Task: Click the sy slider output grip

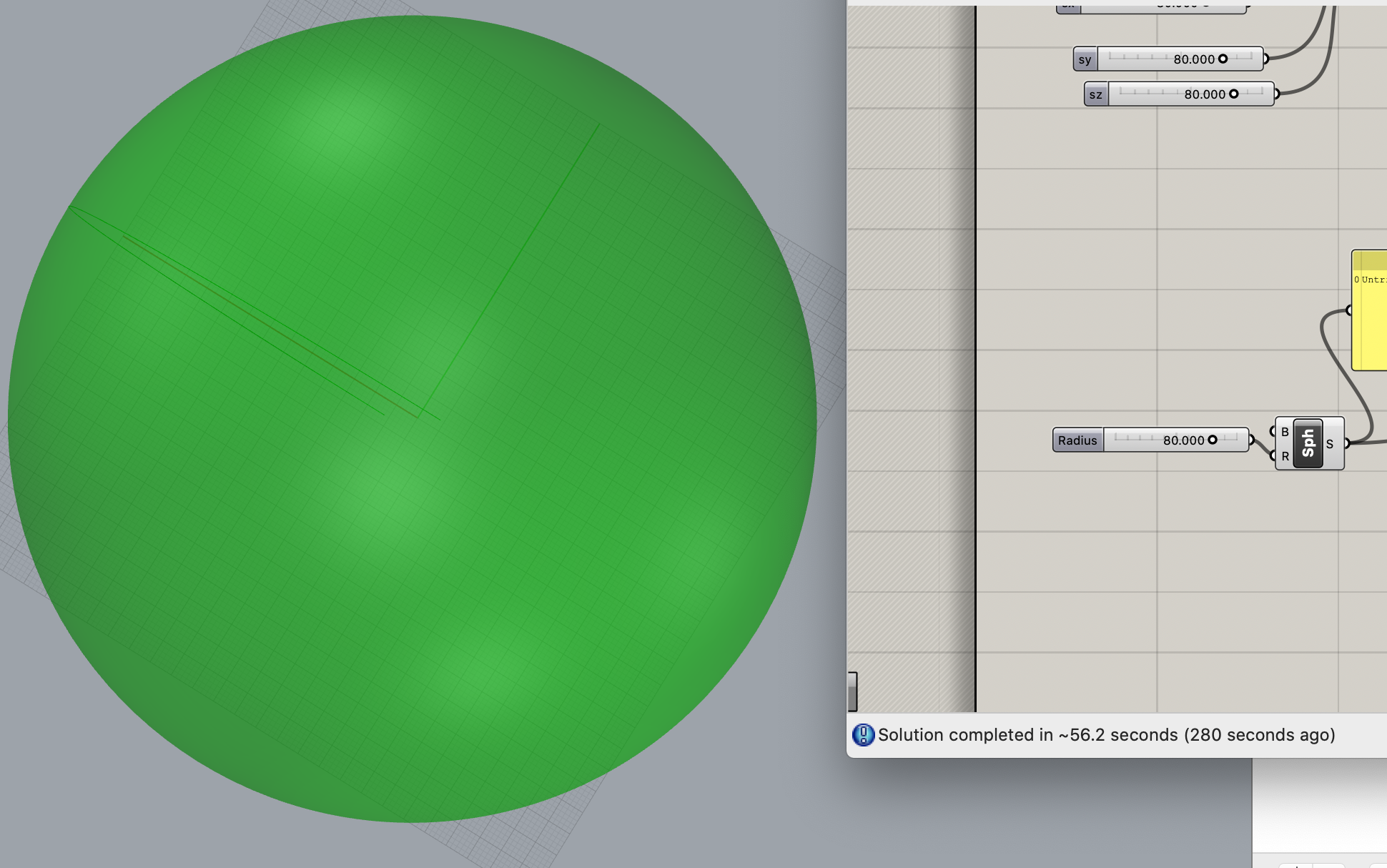Action: tap(1265, 59)
